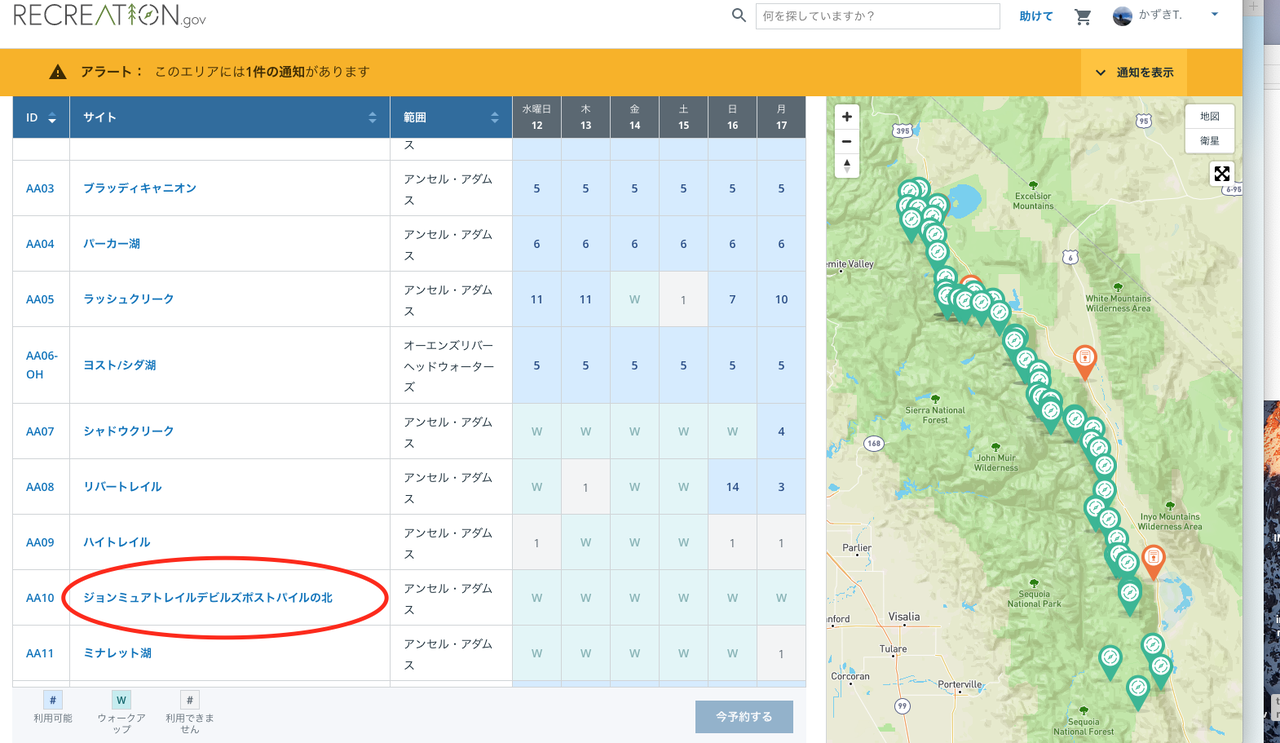This screenshot has height=743, width=1280.
Task: Open the shopping cart
Action: click(1083, 17)
